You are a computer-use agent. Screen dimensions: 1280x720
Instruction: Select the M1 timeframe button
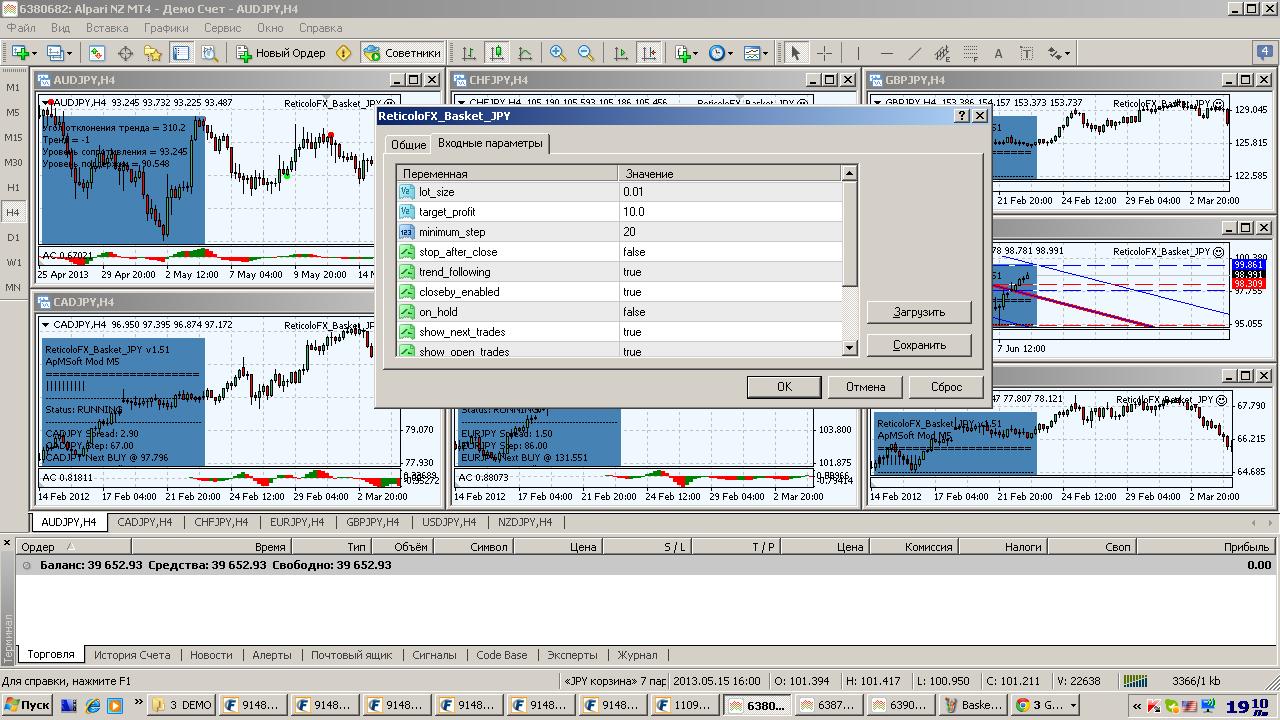(x=13, y=87)
